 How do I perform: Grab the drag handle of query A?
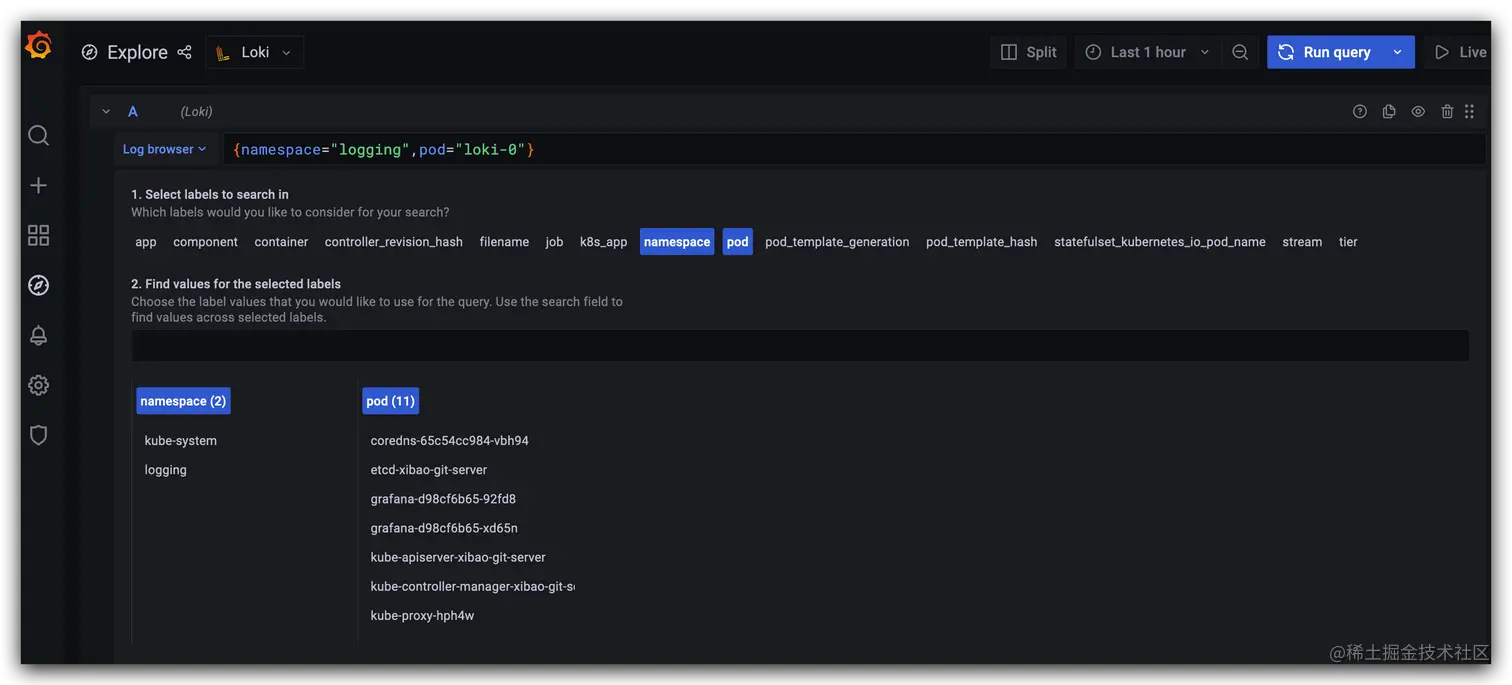pos(1469,112)
